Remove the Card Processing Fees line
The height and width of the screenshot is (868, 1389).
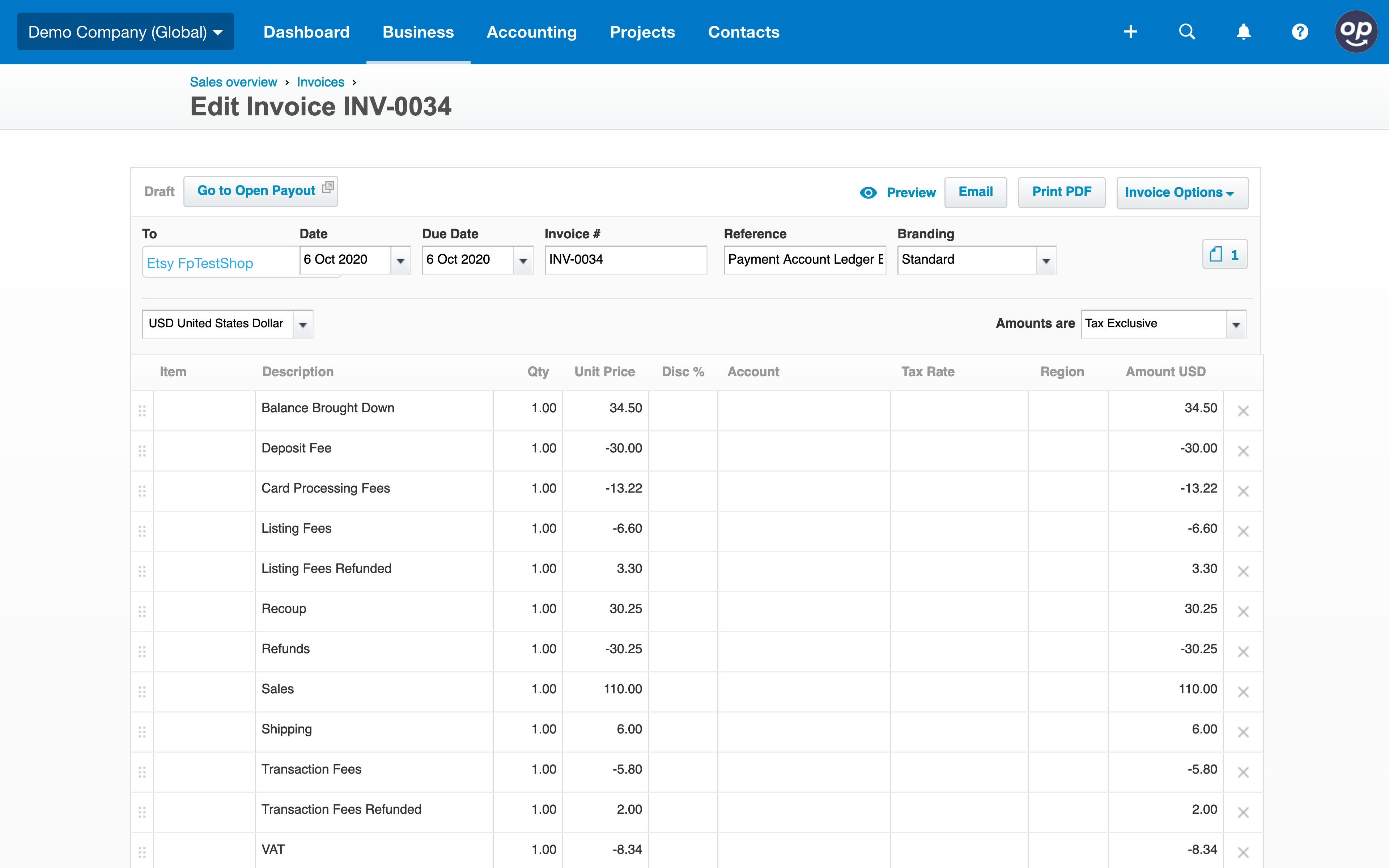pos(1243,492)
